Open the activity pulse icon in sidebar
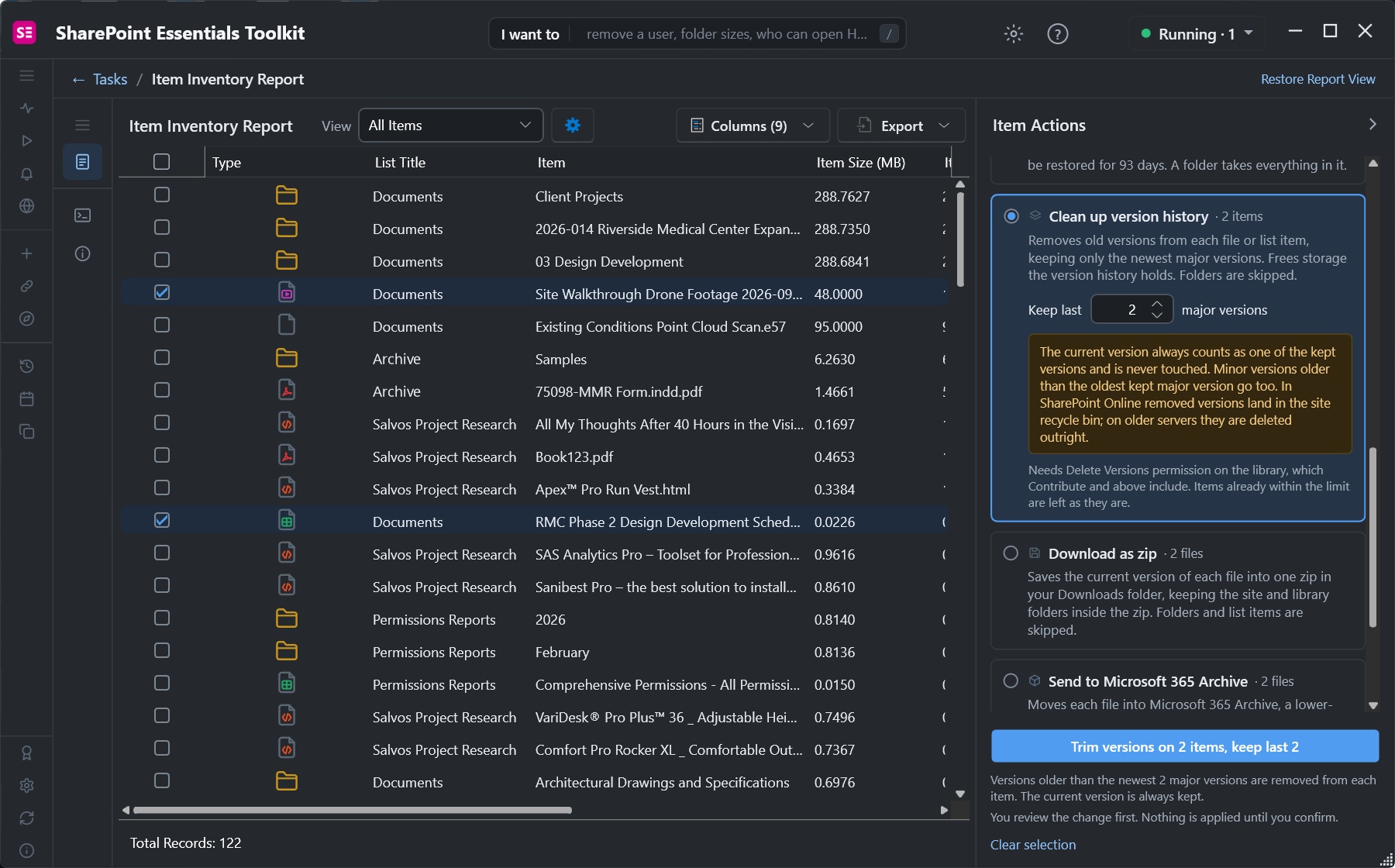This screenshot has height=868, width=1395. [27, 108]
